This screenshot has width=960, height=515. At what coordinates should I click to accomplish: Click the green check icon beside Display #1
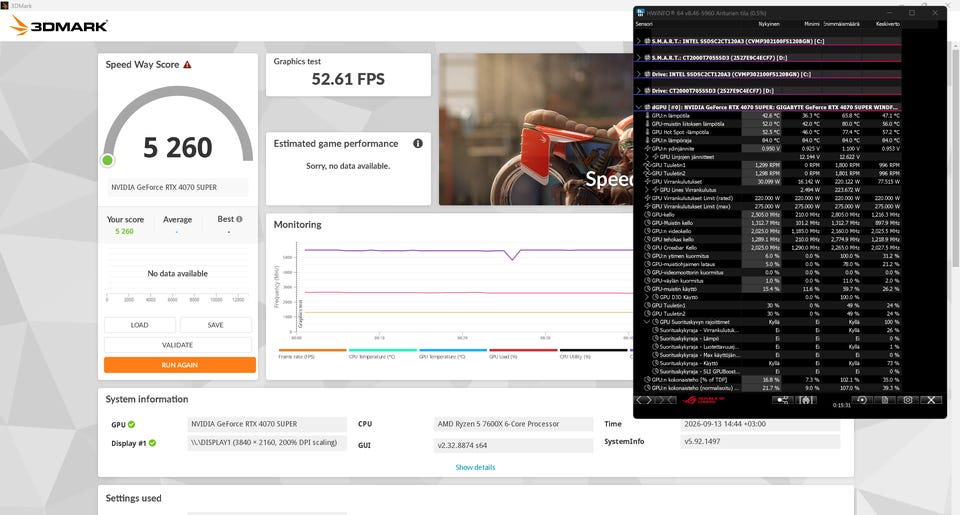click(x=152, y=443)
